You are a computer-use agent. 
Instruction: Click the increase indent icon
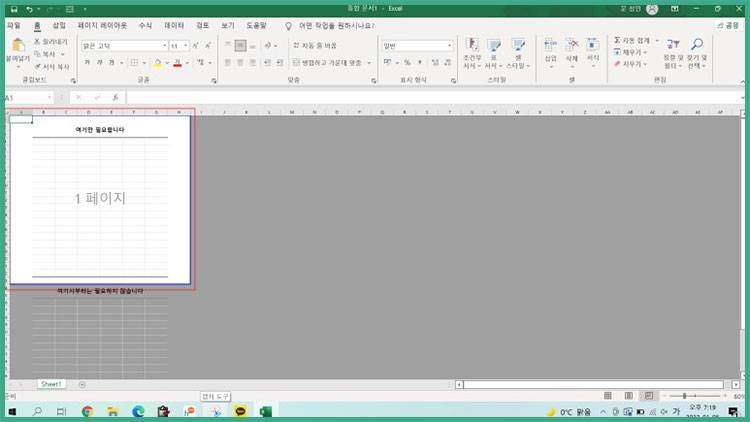tap(280, 63)
